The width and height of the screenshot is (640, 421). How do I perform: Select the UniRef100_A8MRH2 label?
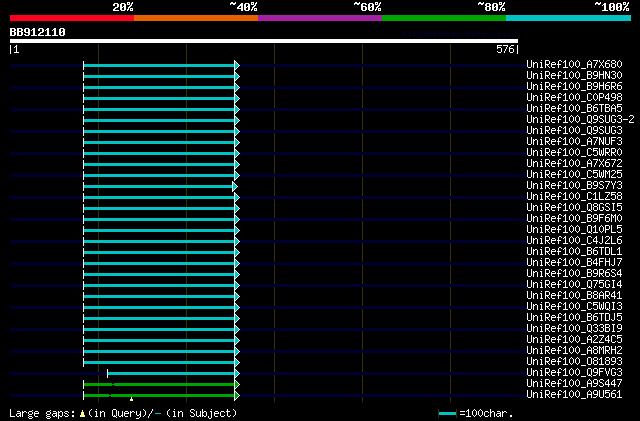pos(574,351)
